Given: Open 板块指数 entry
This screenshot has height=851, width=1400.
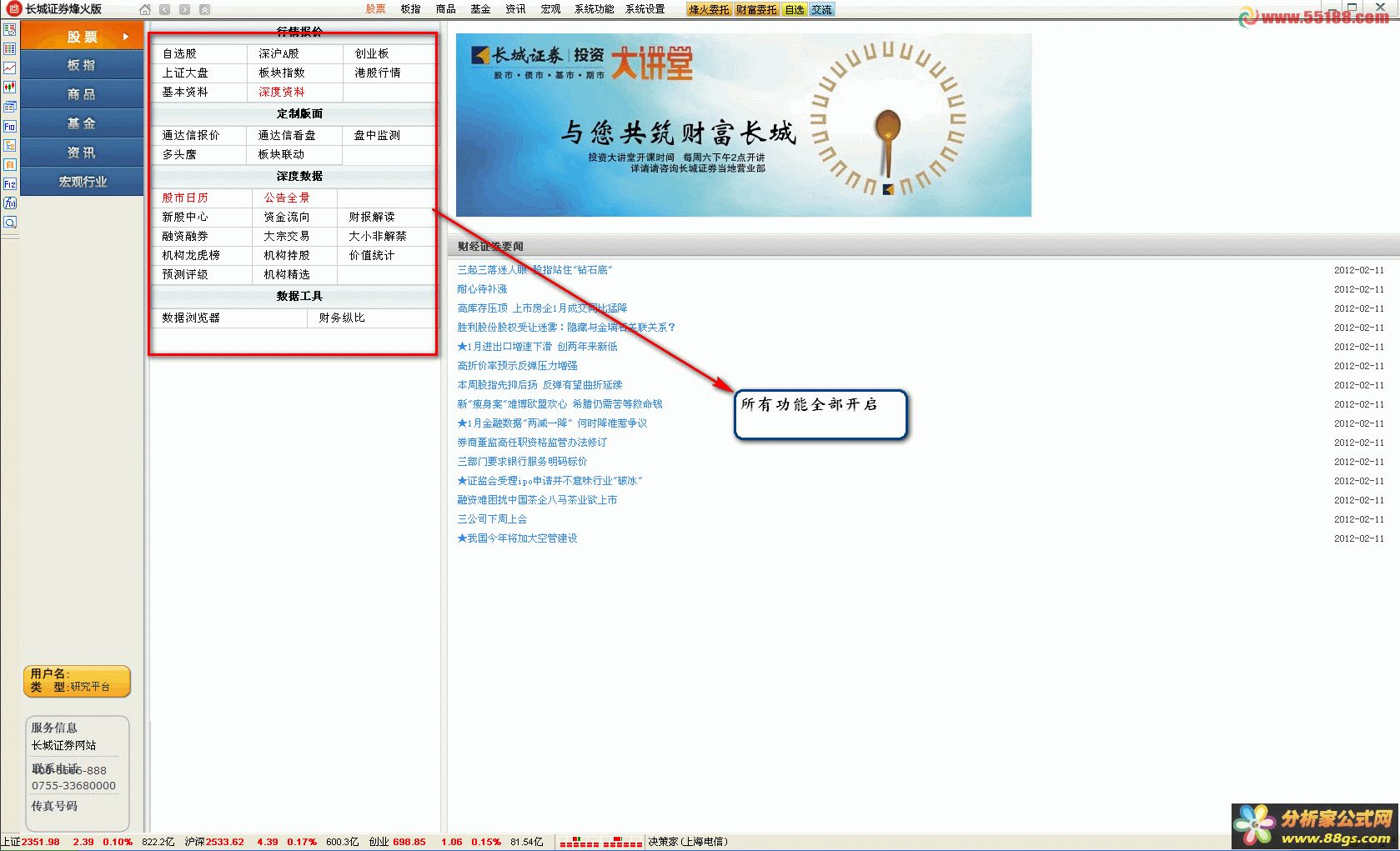Looking at the screenshot, I should [282, 73].
